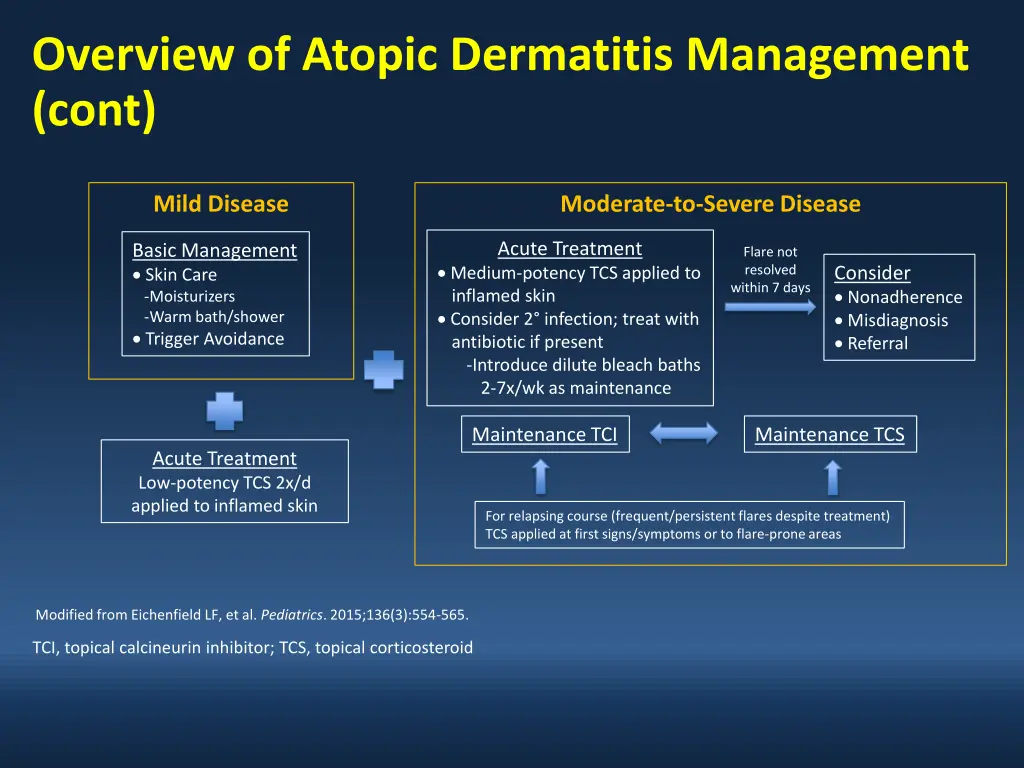Click the 'Referral' bullet
1024x768 pixels.
[x=871, y=343]
